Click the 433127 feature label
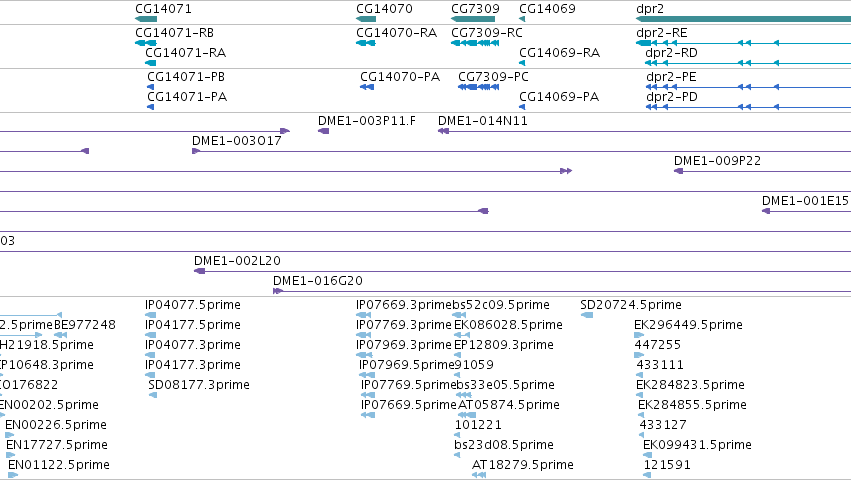The width and height of the screenshot is (851, 480). 663,425
